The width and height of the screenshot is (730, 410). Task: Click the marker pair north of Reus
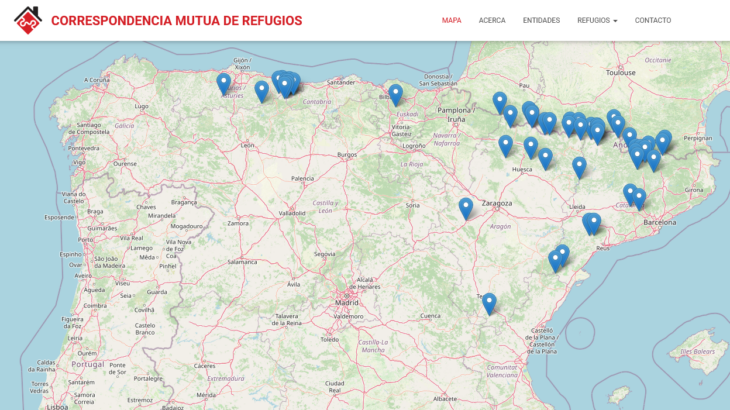[592, 224]
